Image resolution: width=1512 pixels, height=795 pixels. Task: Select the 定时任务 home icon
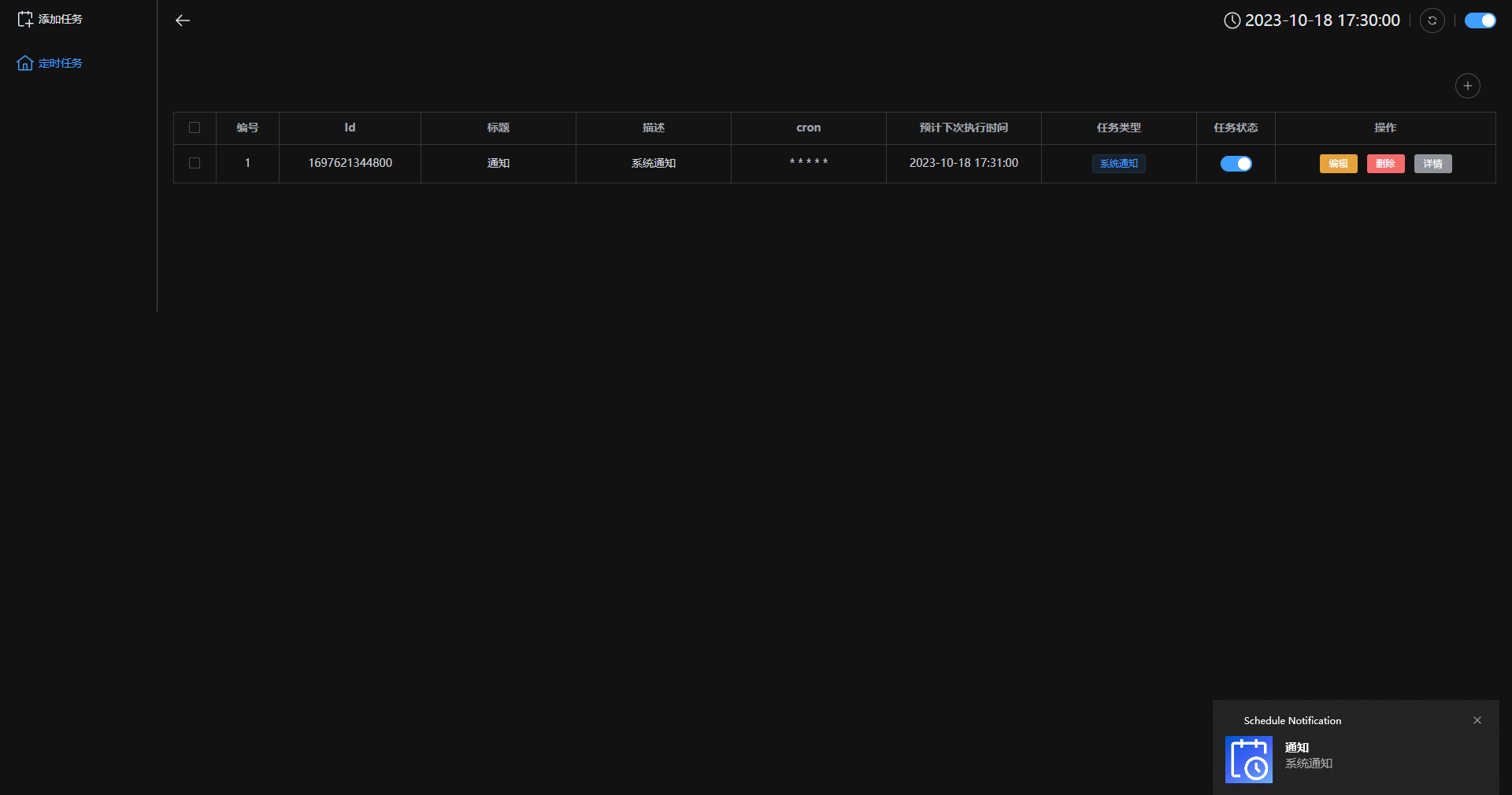point(25,63)
